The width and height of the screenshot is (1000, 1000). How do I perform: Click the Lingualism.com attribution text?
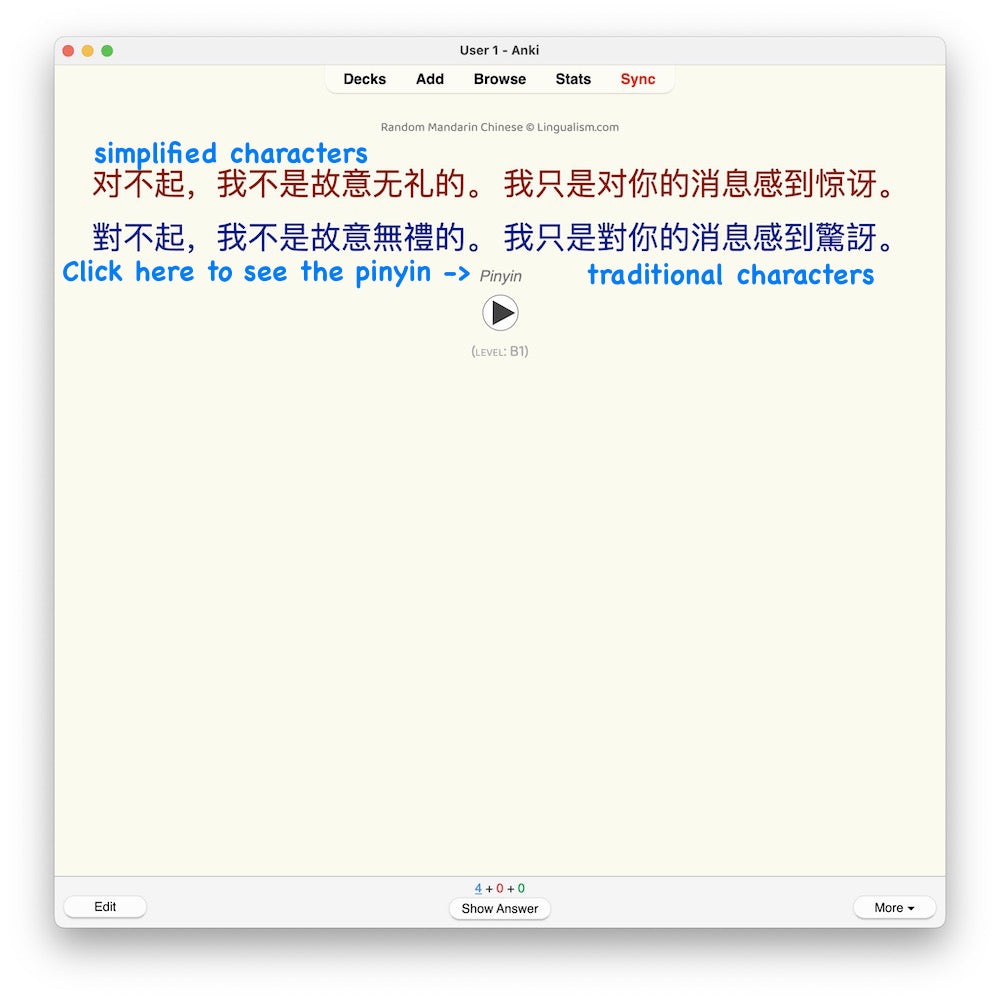500,127
